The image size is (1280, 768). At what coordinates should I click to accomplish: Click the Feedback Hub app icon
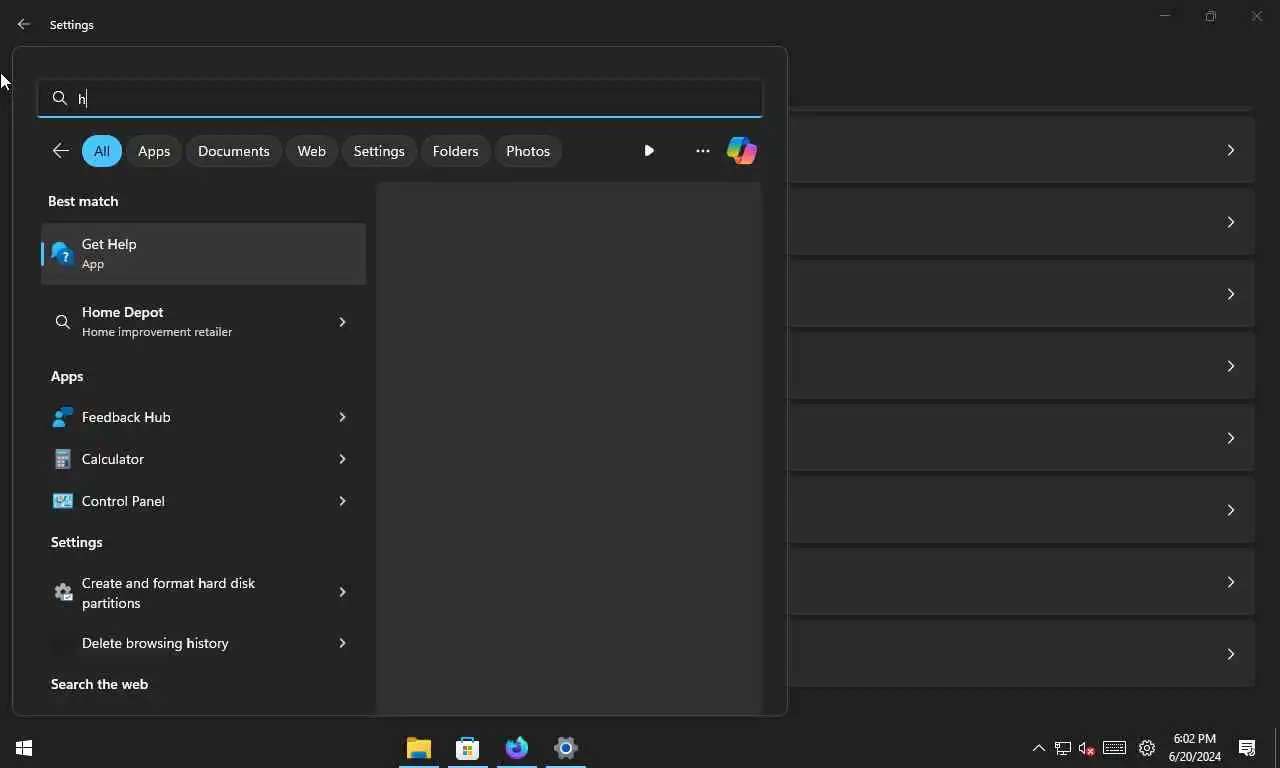(62, 417)
